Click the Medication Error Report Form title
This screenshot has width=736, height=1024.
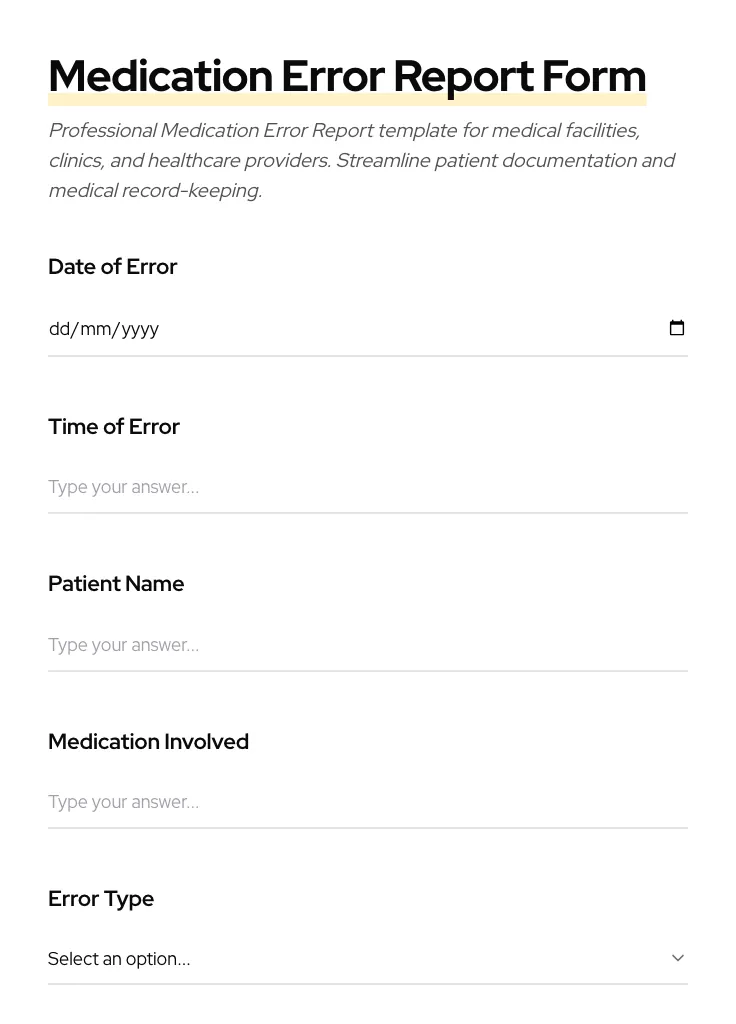pos(347,75)
